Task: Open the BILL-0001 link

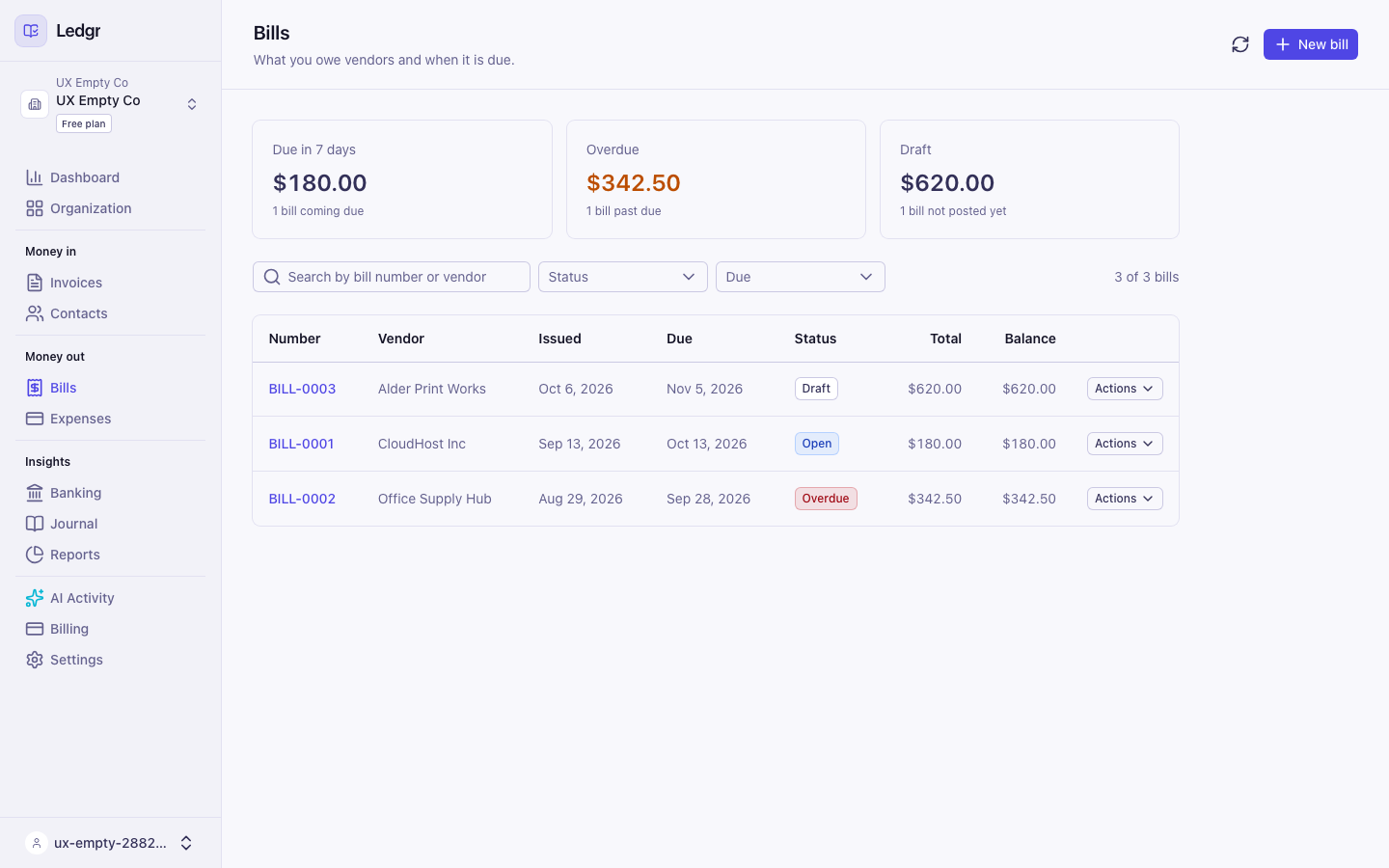Action: [x=301, y=444]
